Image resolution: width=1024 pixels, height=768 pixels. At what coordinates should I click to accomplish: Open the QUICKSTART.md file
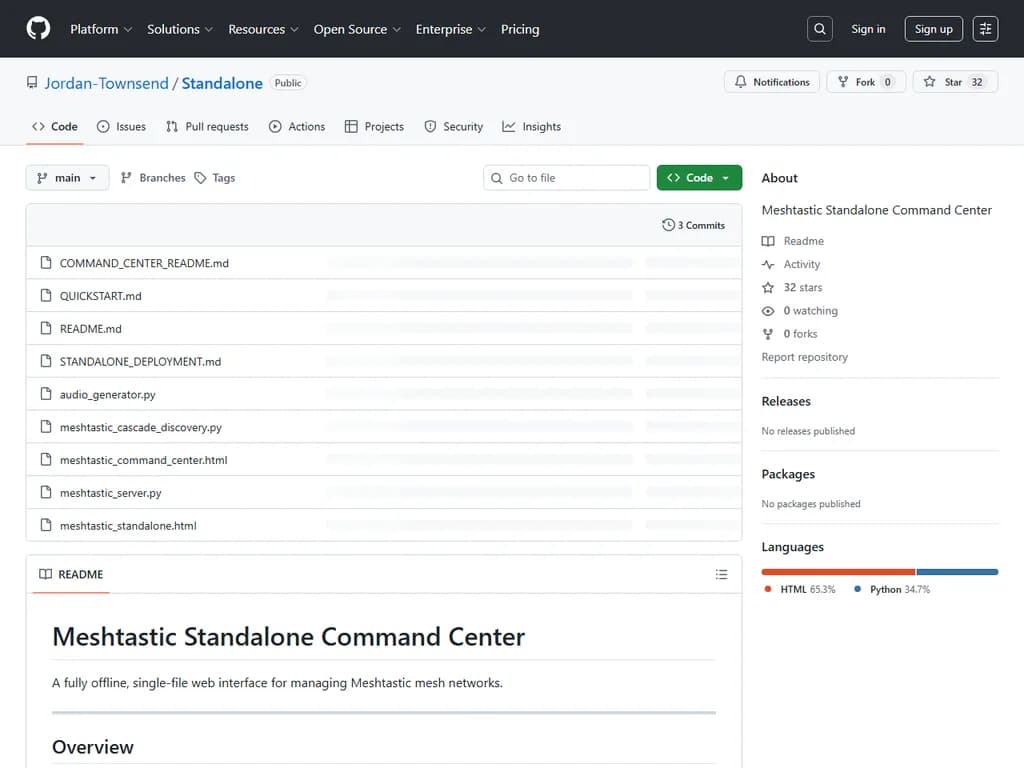[x=103, y=295]
